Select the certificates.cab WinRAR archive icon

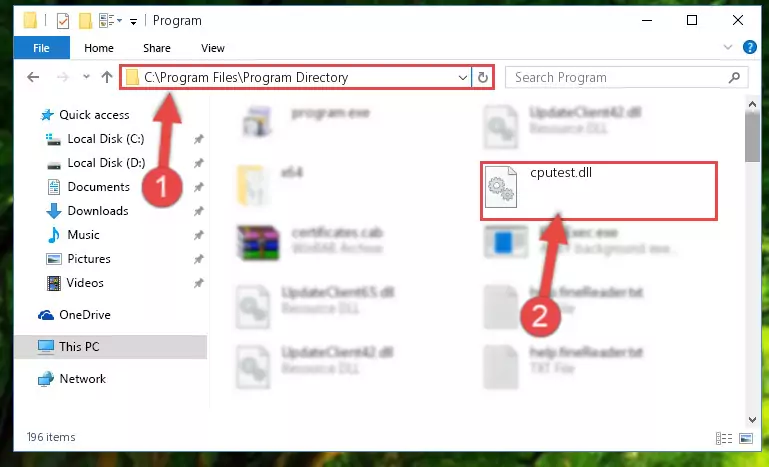258,242
